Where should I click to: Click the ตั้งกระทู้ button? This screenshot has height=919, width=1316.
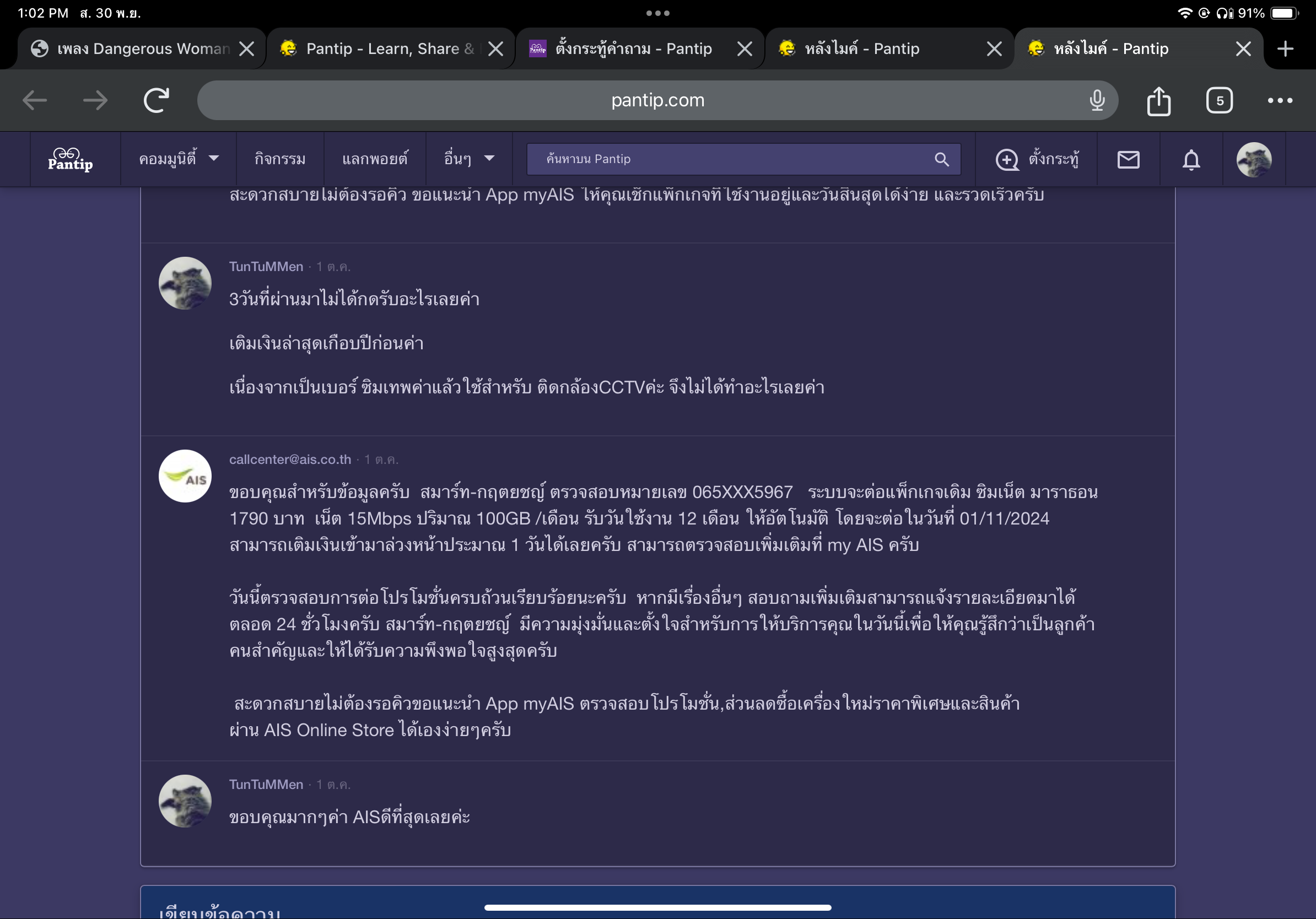(x=1037, y=159)
